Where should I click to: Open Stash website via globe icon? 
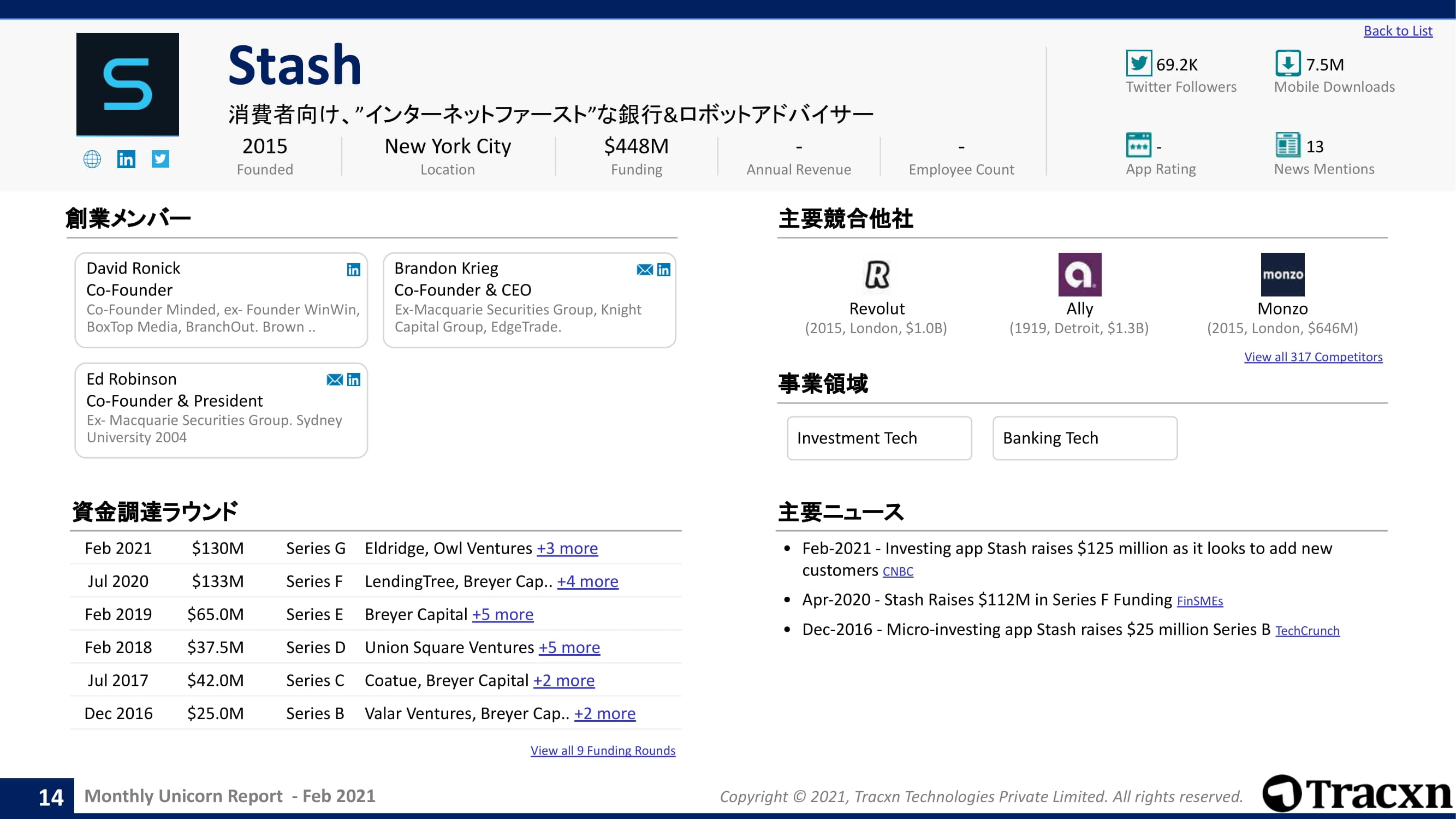click(x=92, y=159)
